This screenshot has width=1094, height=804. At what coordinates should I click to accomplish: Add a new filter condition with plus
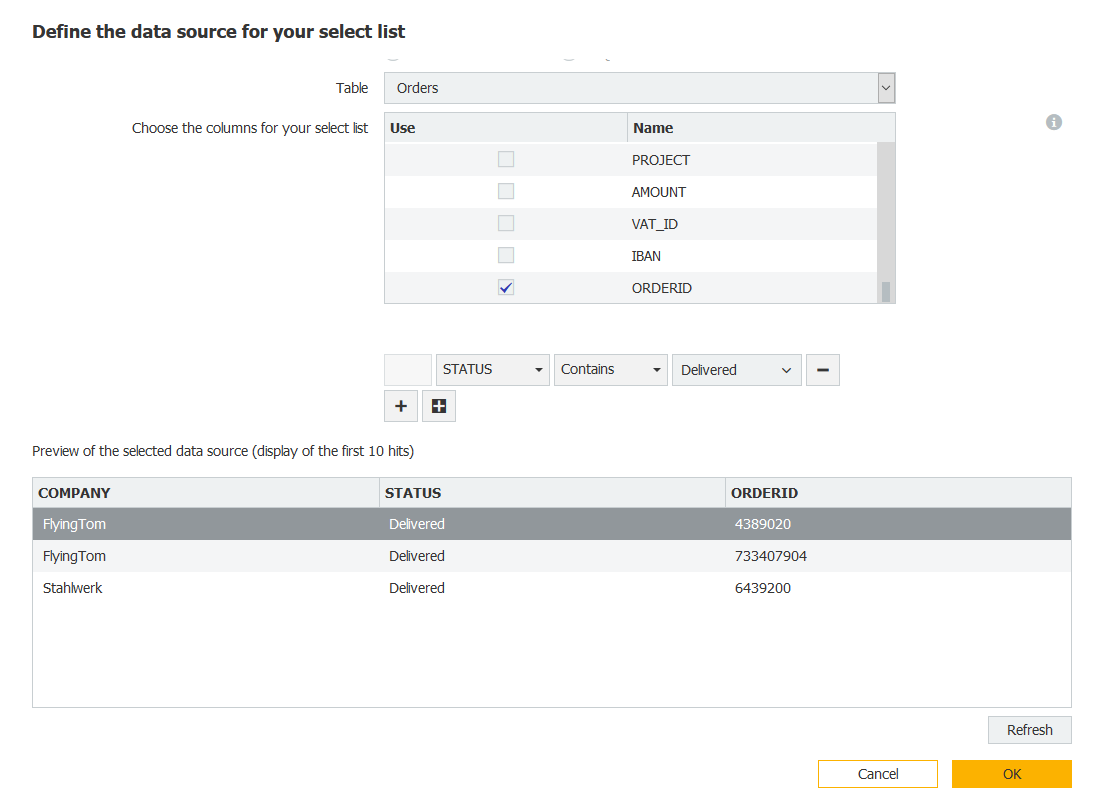(401, 406)
